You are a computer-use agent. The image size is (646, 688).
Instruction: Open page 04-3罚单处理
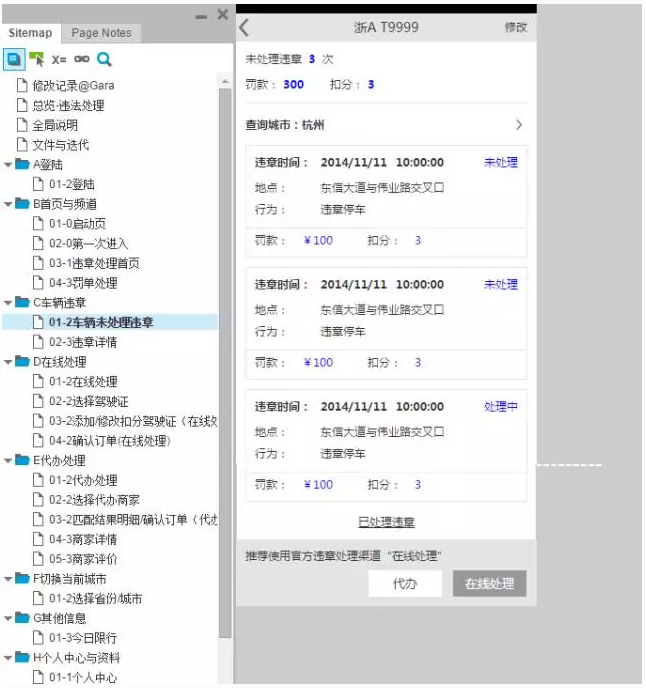[83, 283]
